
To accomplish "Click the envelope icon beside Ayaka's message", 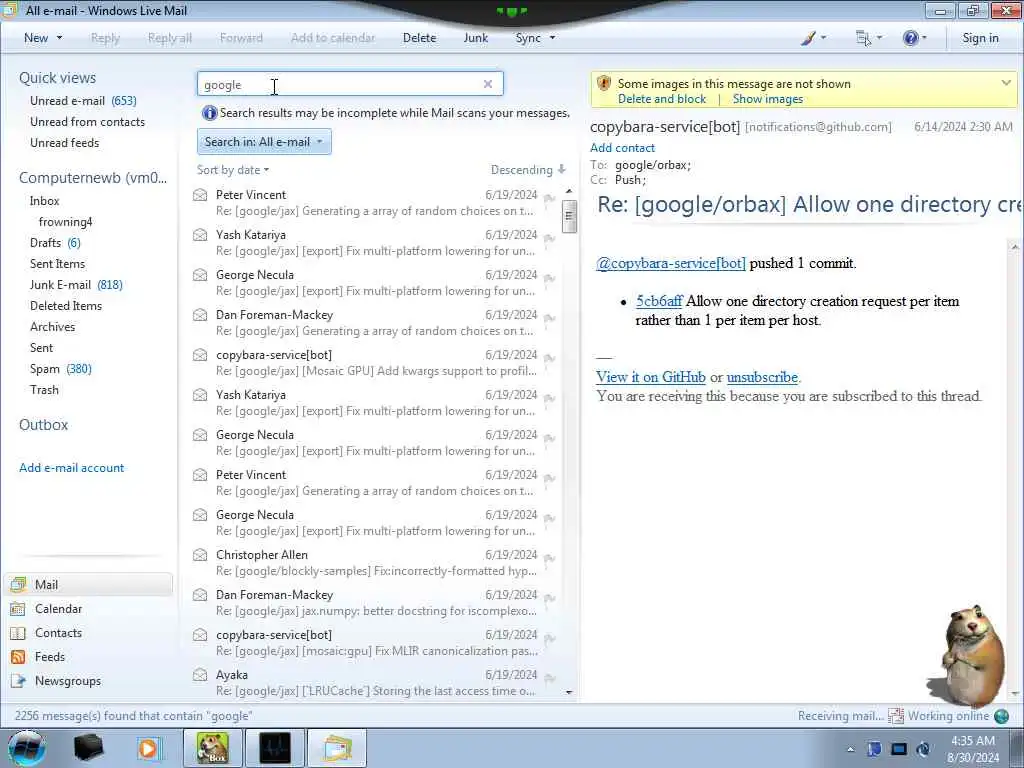I will click(x=200, y=675).
